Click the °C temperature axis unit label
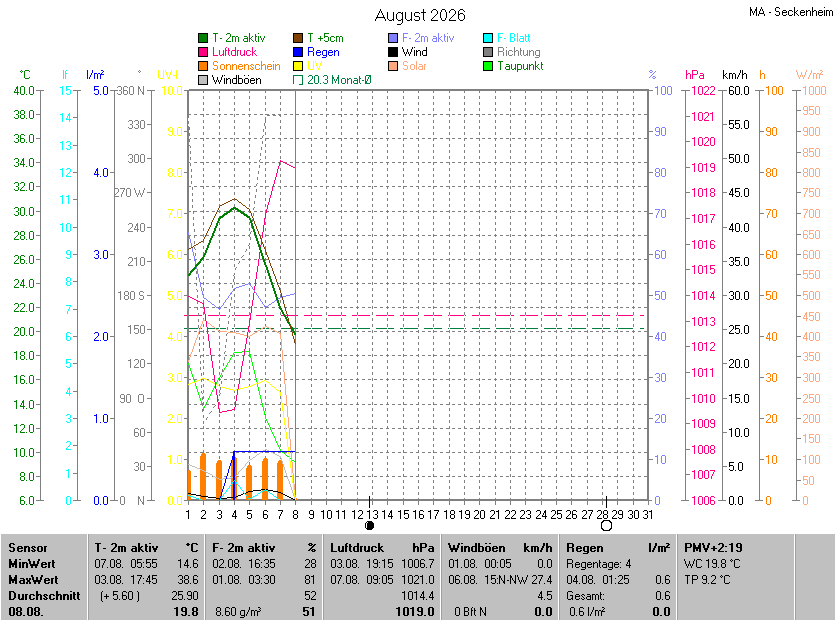Screen dimensions: 835x620 point(25,75)
